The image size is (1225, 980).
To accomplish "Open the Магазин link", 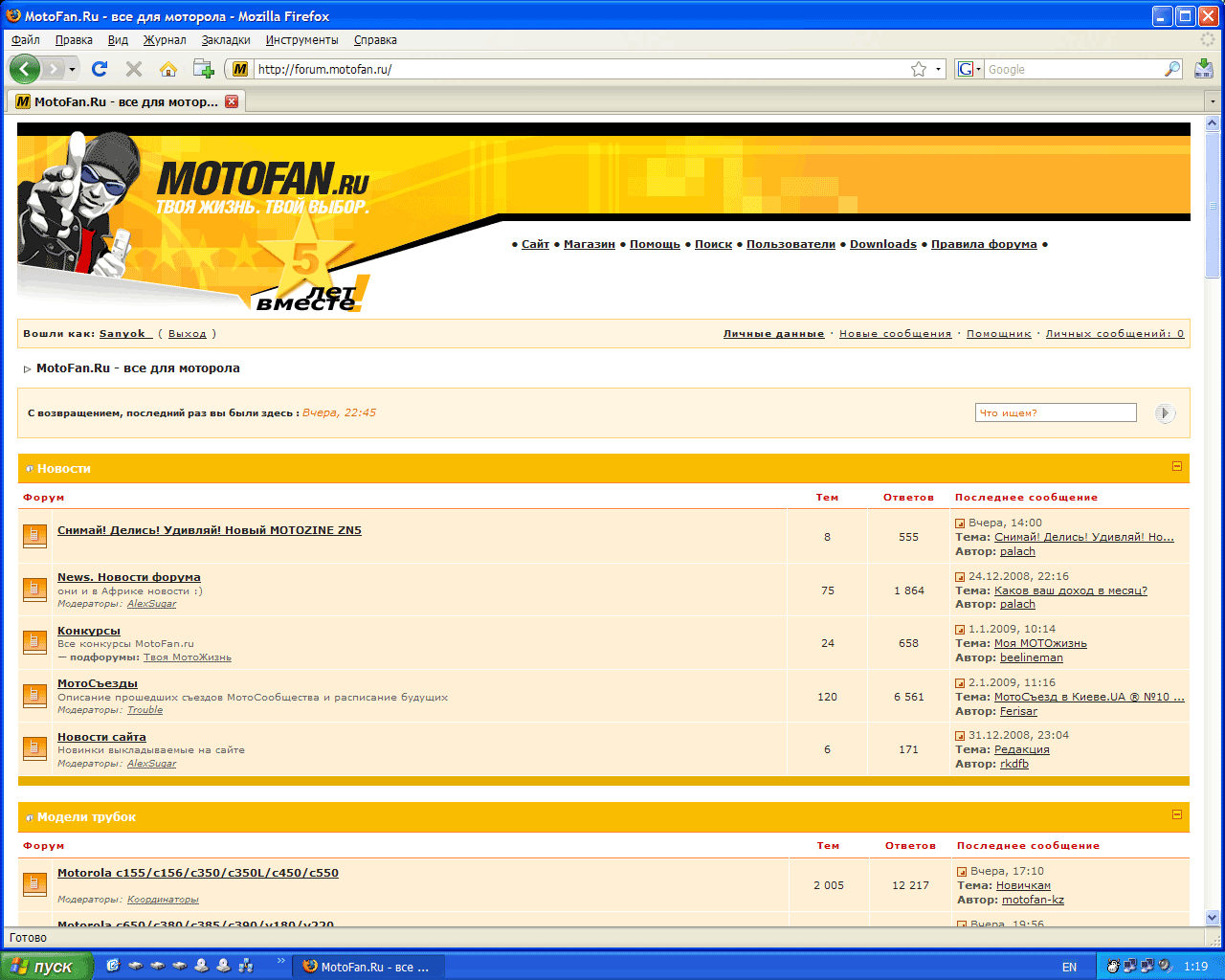I will point(590,244).
